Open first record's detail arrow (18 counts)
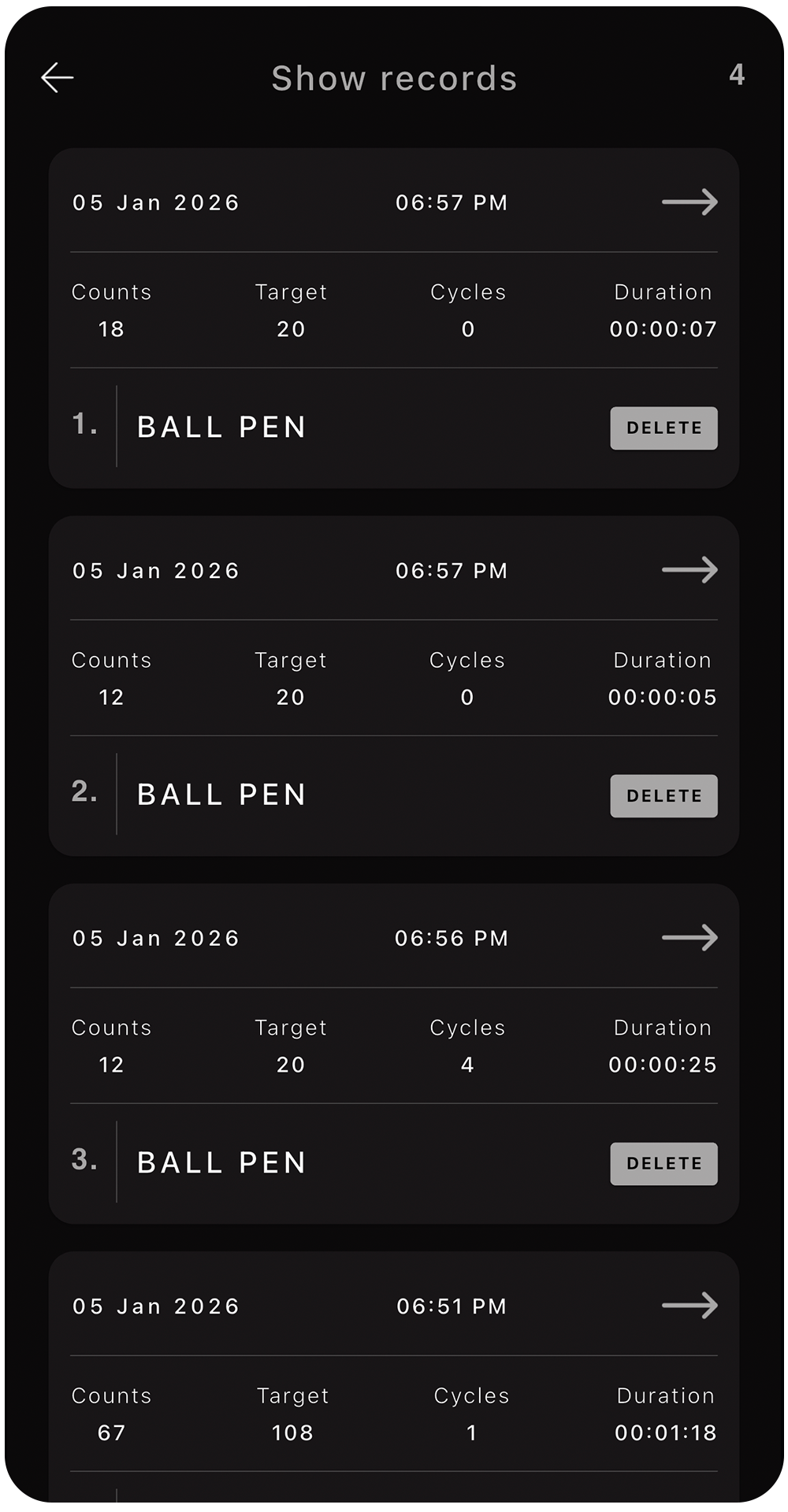Image resolution: width=788 pixels, height=1512 pixels. coord(689,202)
